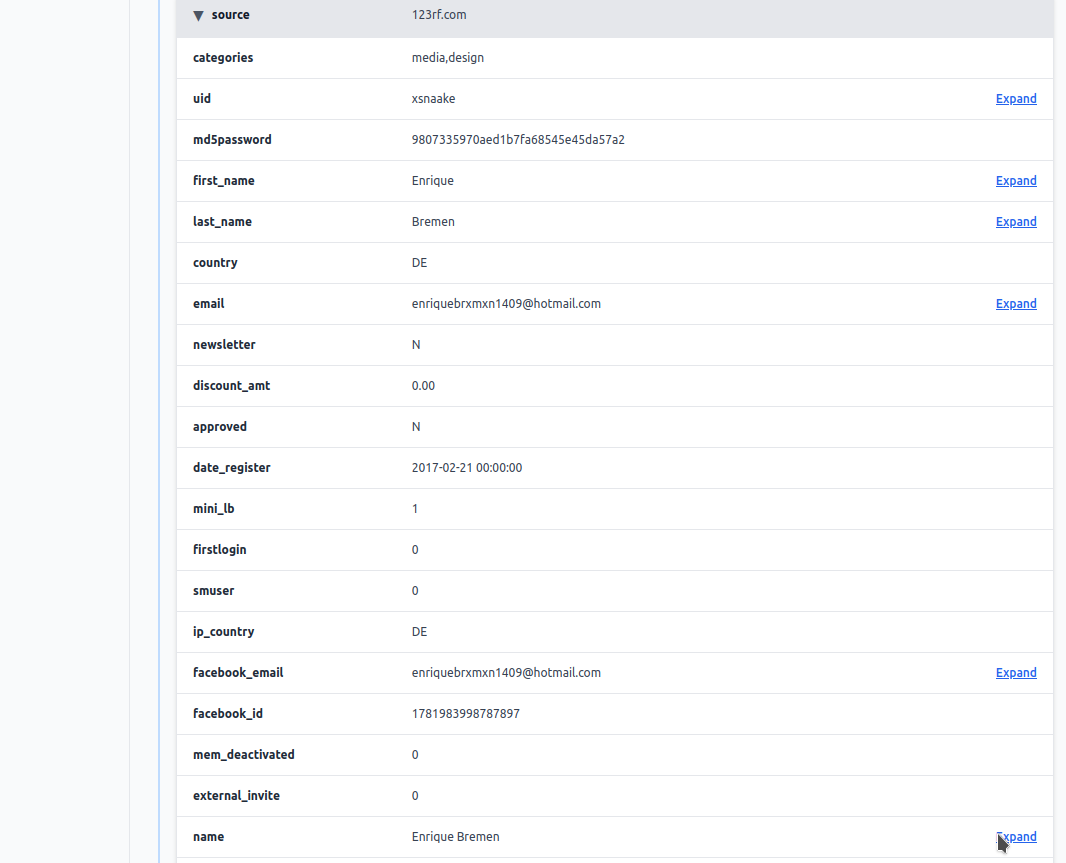1066x863 pixels.
Task: Collapse the source section triangle
Action: [198, 16]
